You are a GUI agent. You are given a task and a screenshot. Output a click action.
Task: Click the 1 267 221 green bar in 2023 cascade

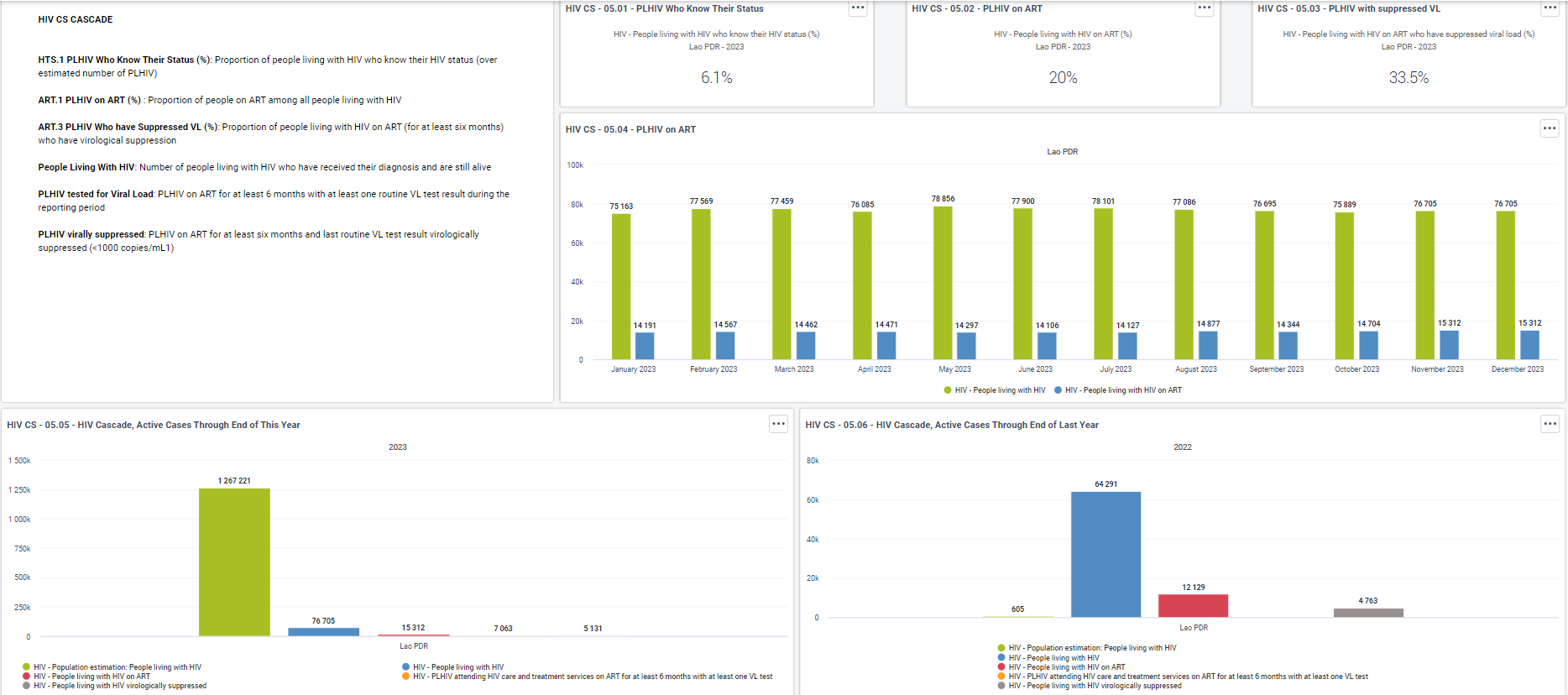(234, 562)
